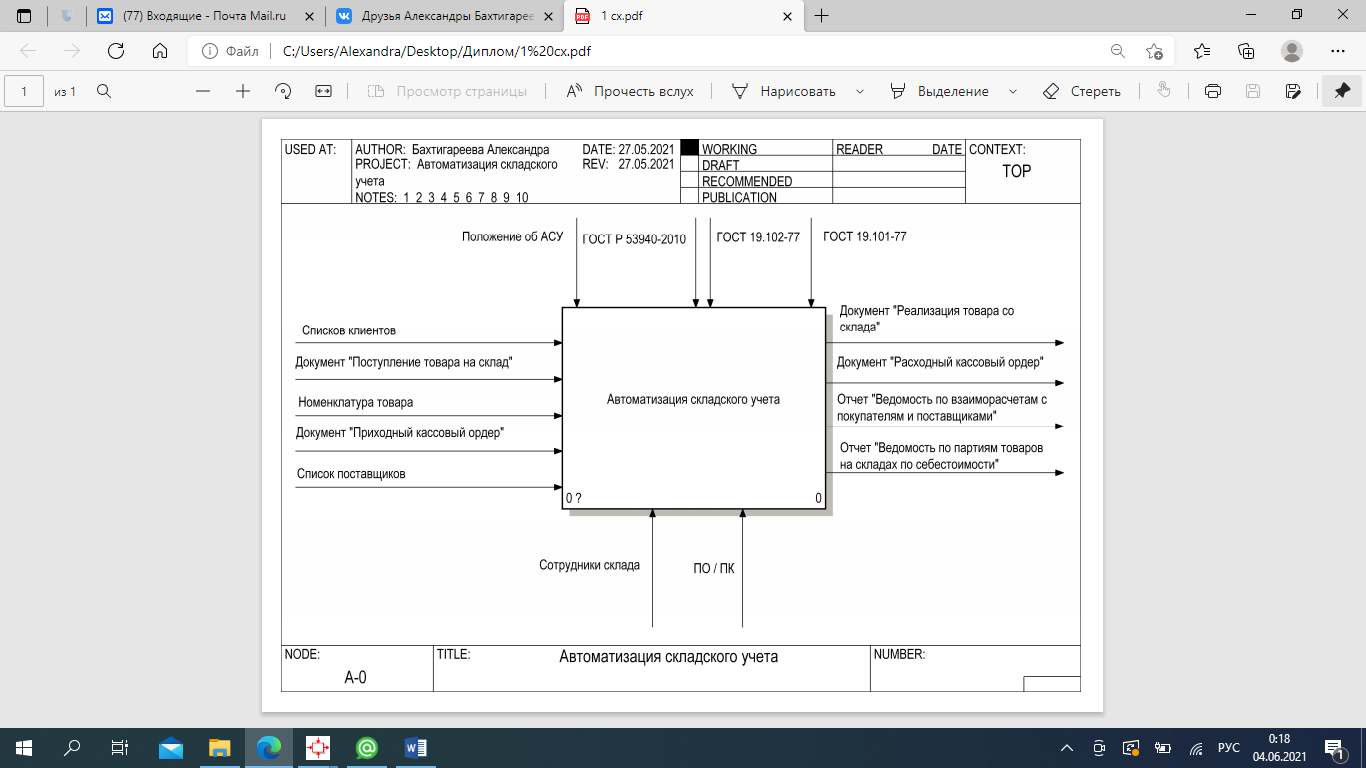The width and height of the screenshot is (1366, 768).
Task: Open File Explorer from the taskbar
Action: (220, 748)
